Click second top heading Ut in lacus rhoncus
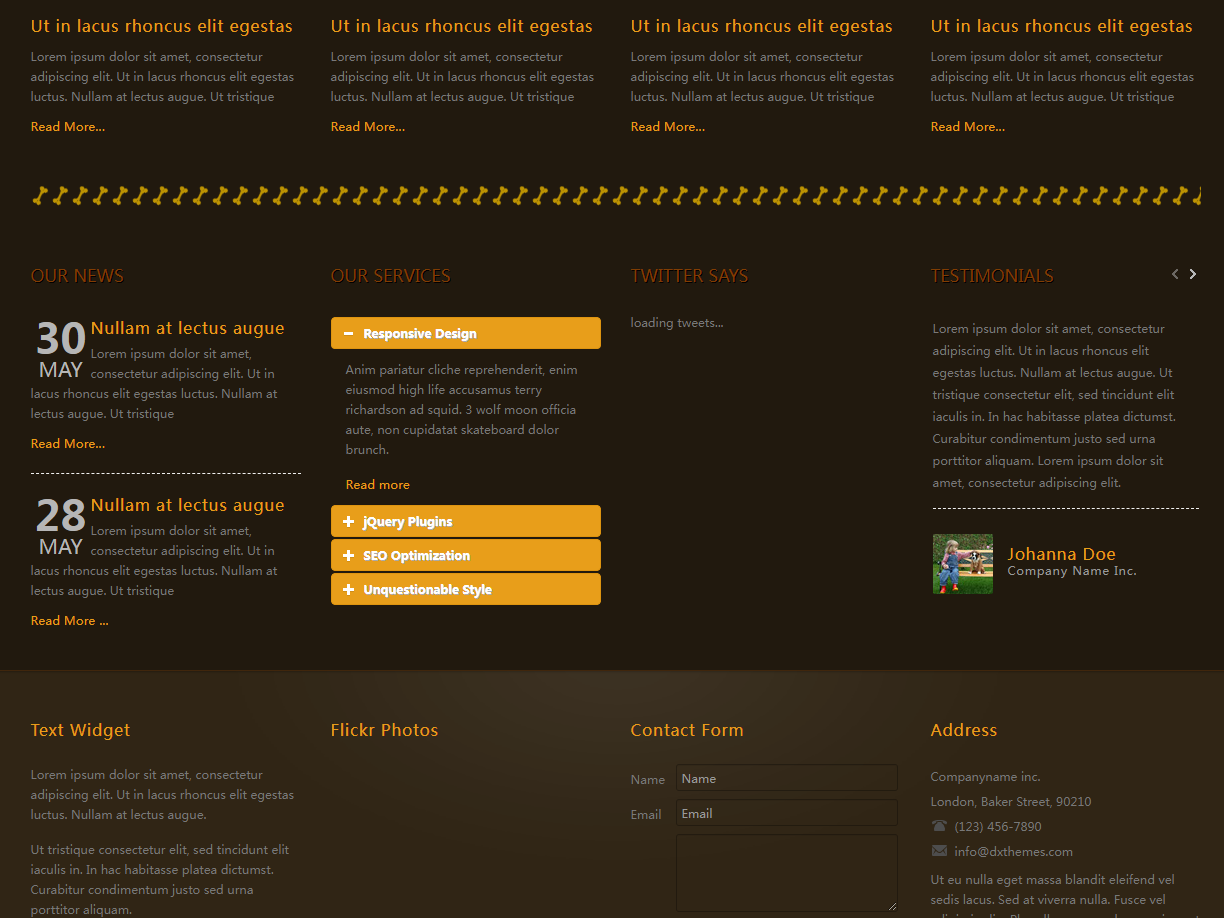This screenshot has height=918, width=1224. pos(462,26)
